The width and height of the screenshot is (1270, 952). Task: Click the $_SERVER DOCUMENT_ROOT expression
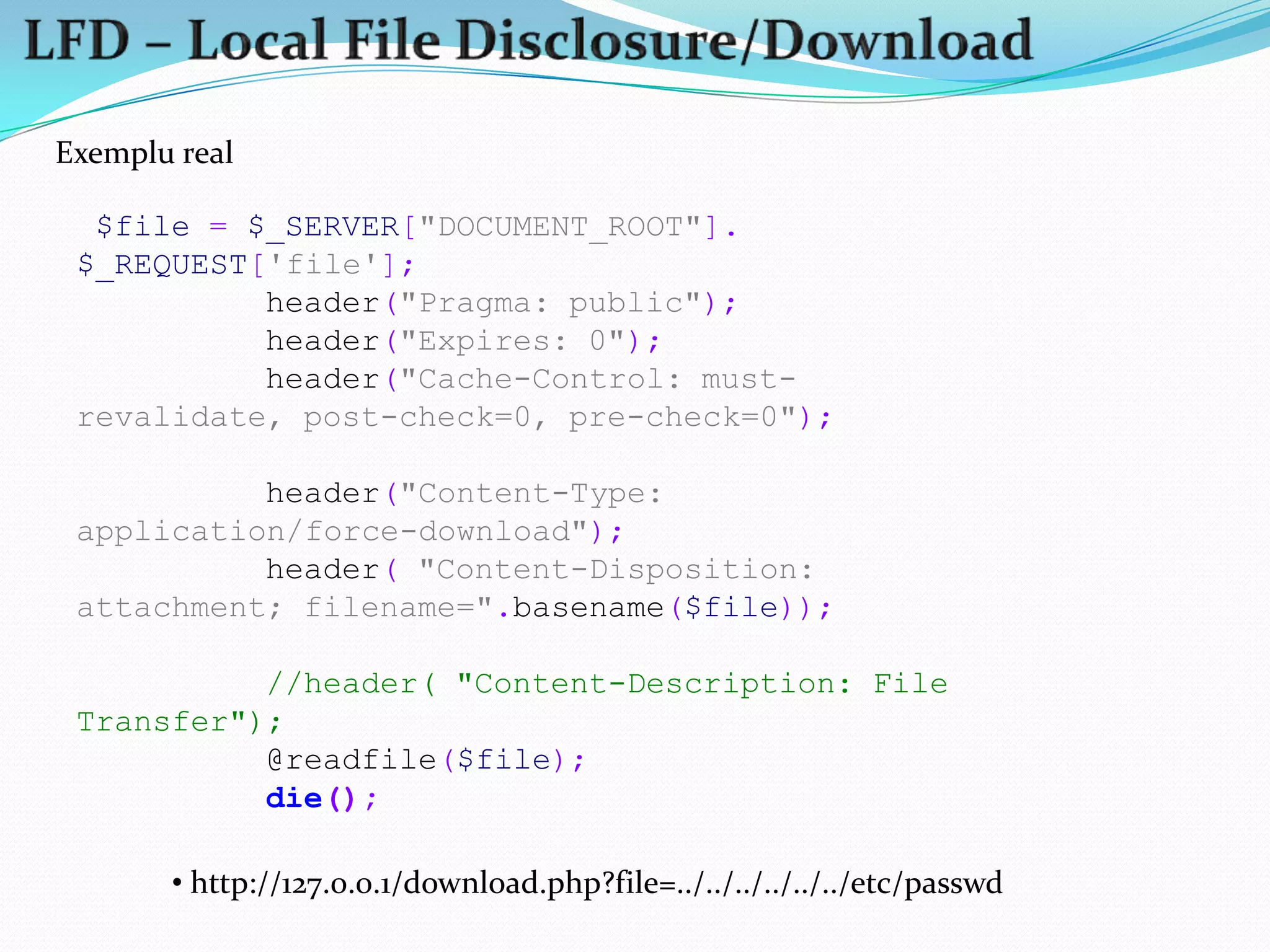pyautogui.click(x=490, y=227)
